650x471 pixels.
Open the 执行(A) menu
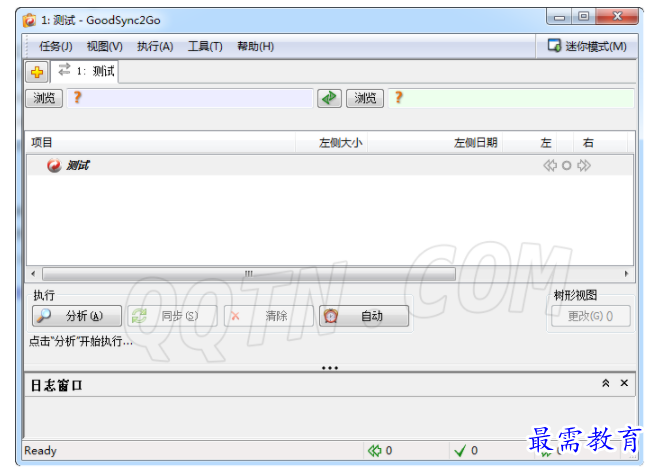(155, 46)
